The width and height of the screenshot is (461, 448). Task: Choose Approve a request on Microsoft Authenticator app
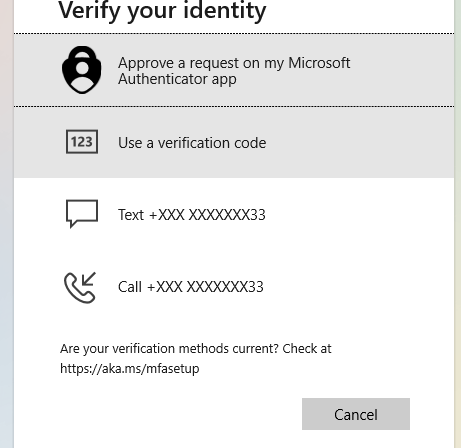tap(234, 70)
